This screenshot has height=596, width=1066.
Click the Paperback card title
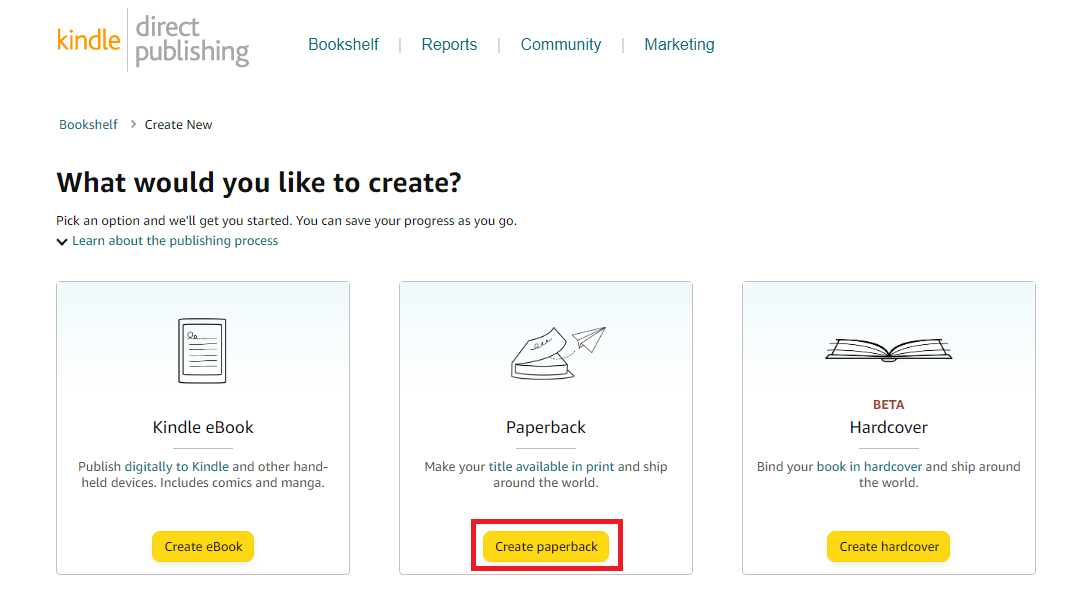(x=546, y=427)
